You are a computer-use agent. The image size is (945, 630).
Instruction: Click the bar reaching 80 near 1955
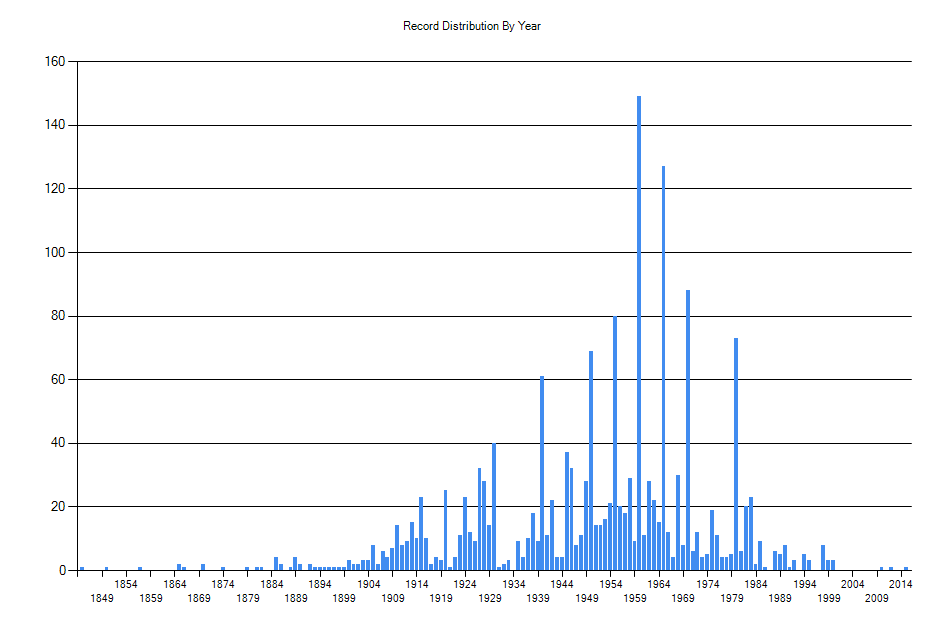pos(615,443)
